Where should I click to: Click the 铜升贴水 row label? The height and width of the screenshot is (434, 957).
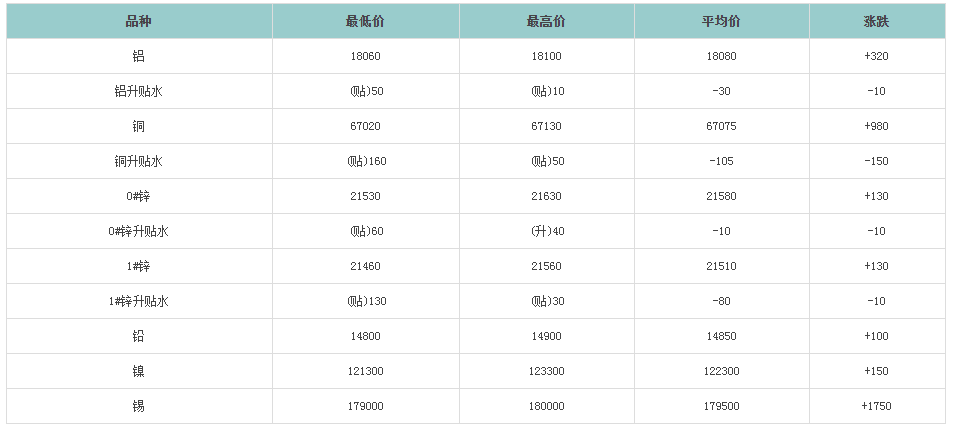pos(139,161)
